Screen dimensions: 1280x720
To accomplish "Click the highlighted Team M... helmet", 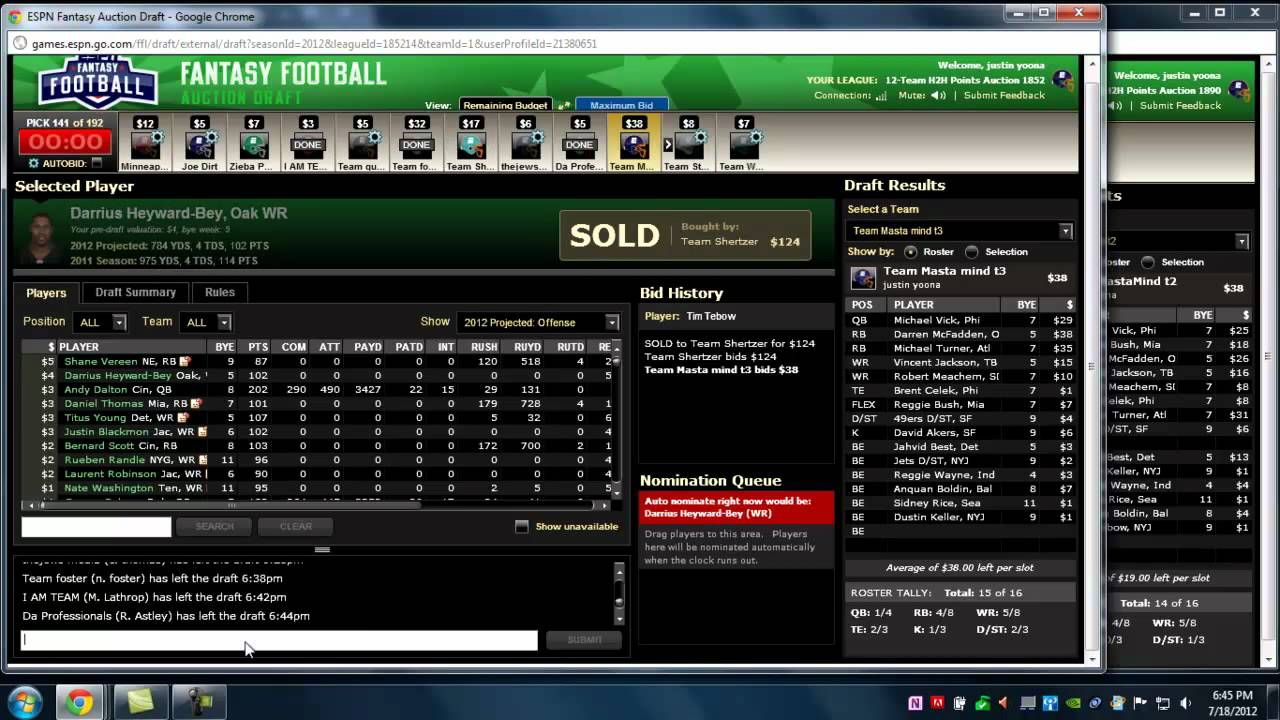I will [x=634, y=146].
